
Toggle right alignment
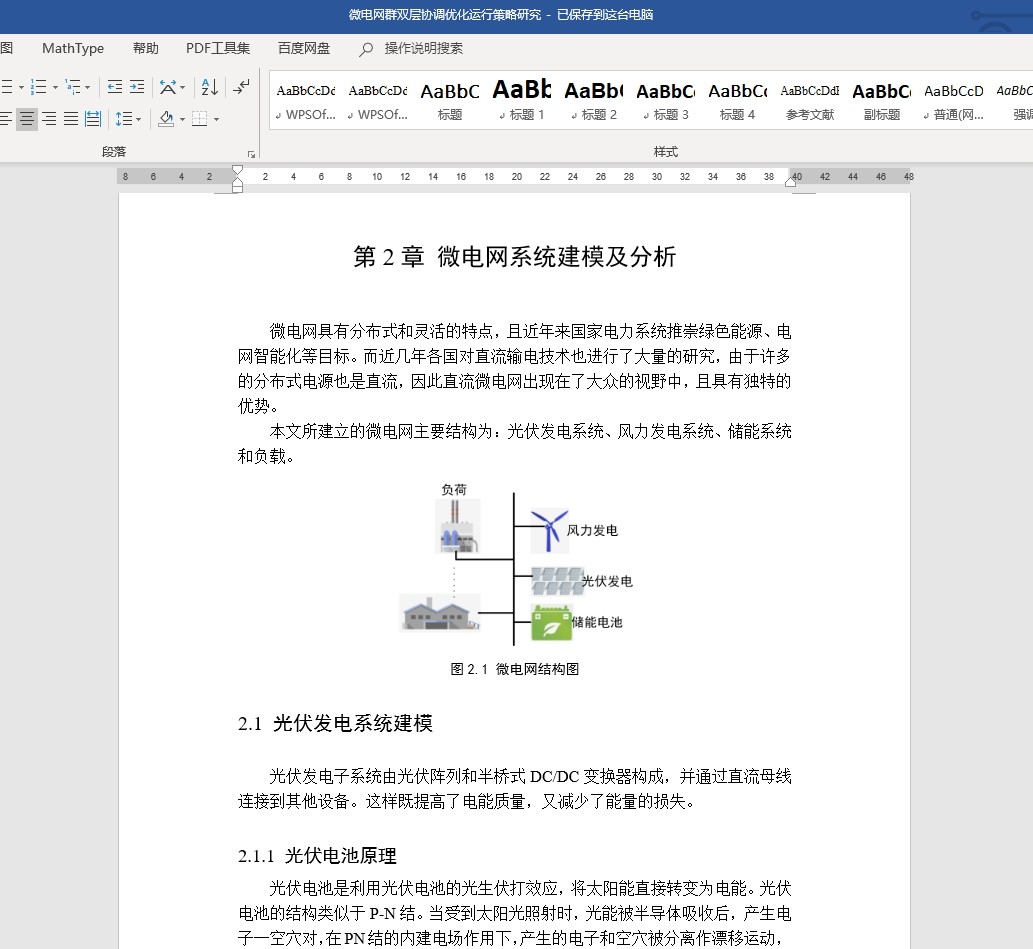[x=49, y=119]
